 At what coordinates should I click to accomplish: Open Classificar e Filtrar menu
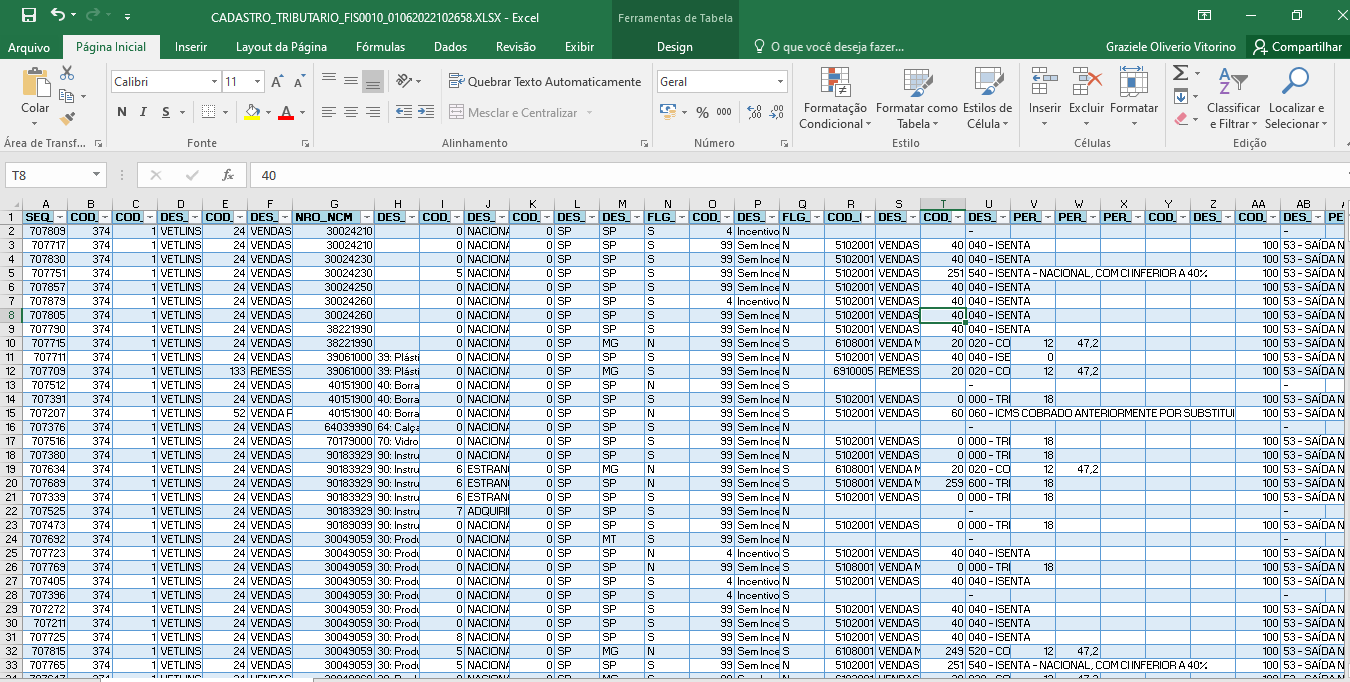click(x=1234, y=98)
